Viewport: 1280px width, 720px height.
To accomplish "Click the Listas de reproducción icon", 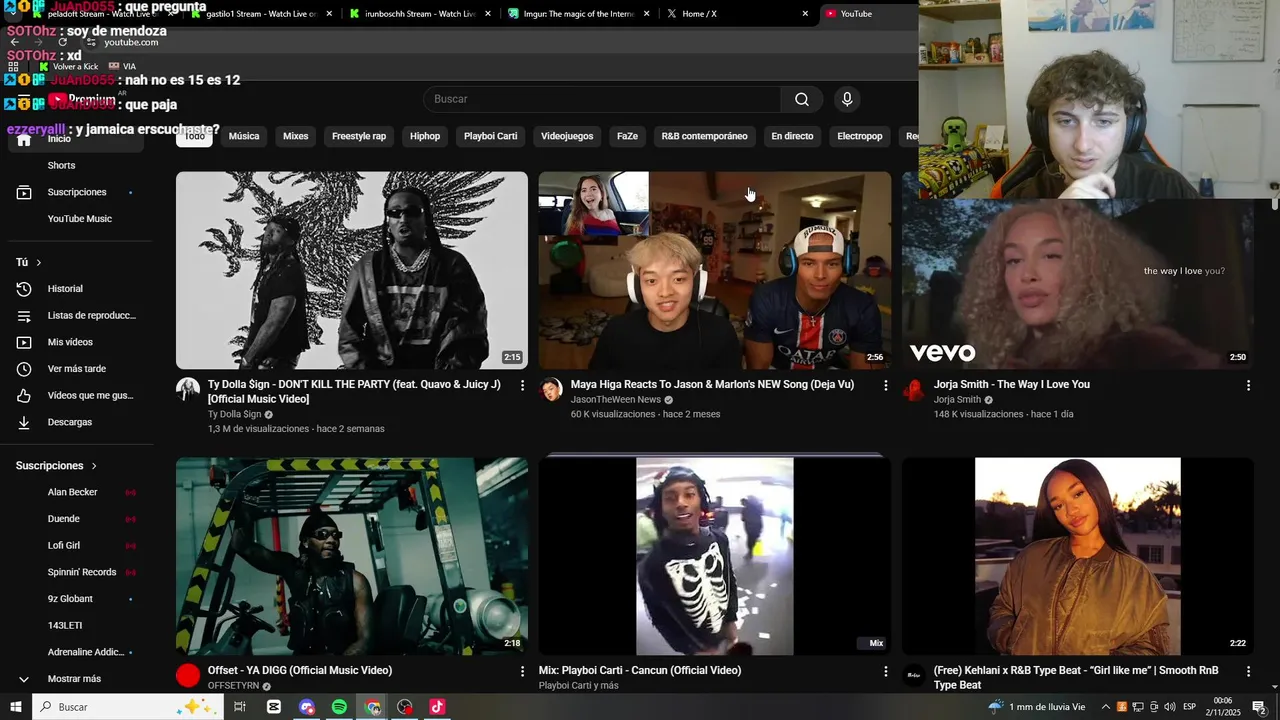I will coord(24,316).
